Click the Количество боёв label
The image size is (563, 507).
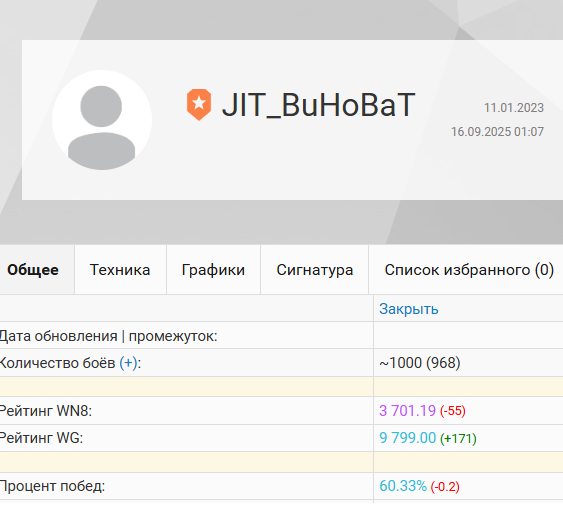click(57, 363)
